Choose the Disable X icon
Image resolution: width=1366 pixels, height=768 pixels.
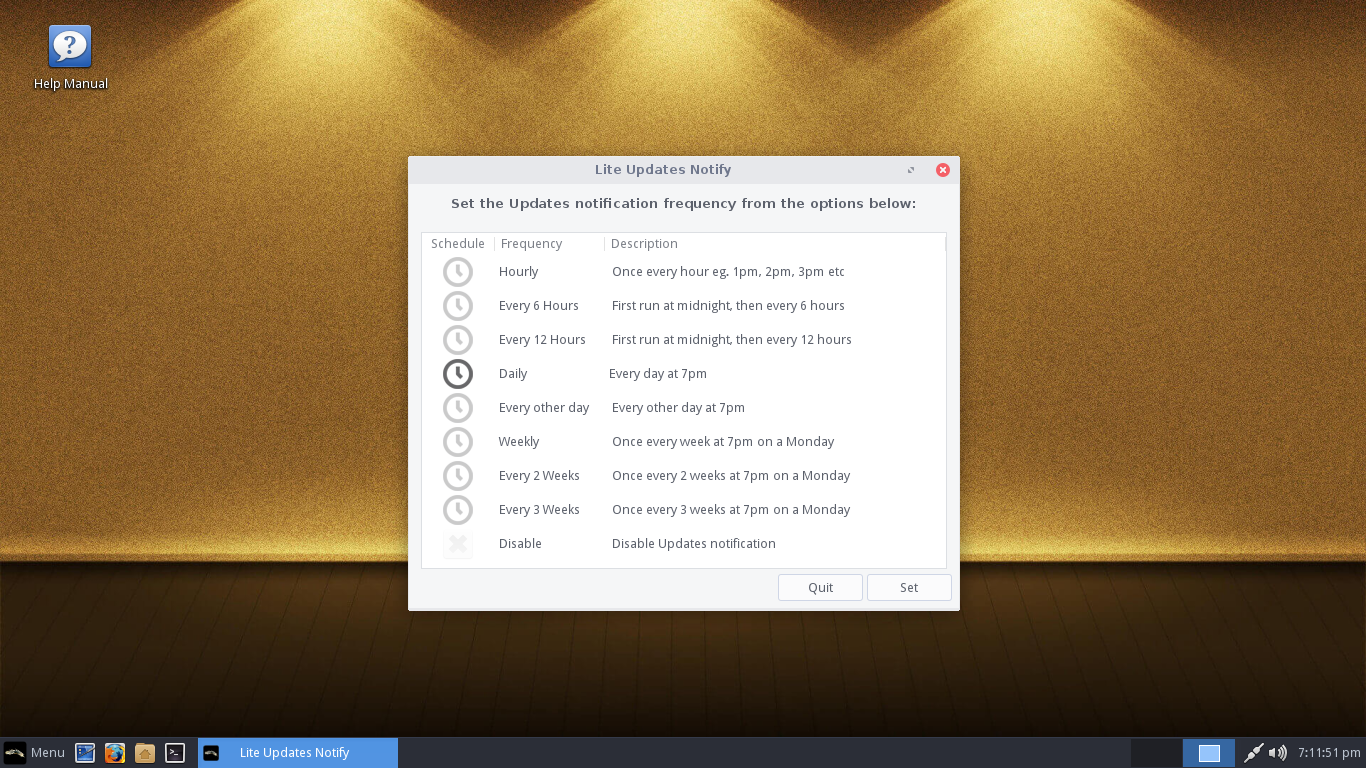pyautogui.click(x=458, y=544)
